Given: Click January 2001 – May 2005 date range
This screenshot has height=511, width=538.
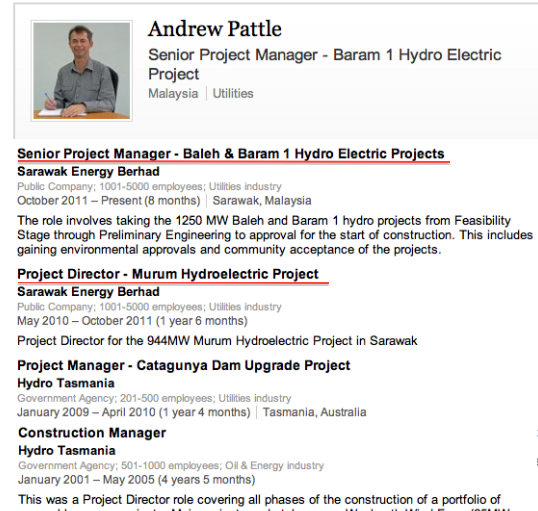Looking at the screenshot, I should tap(137, 479).
